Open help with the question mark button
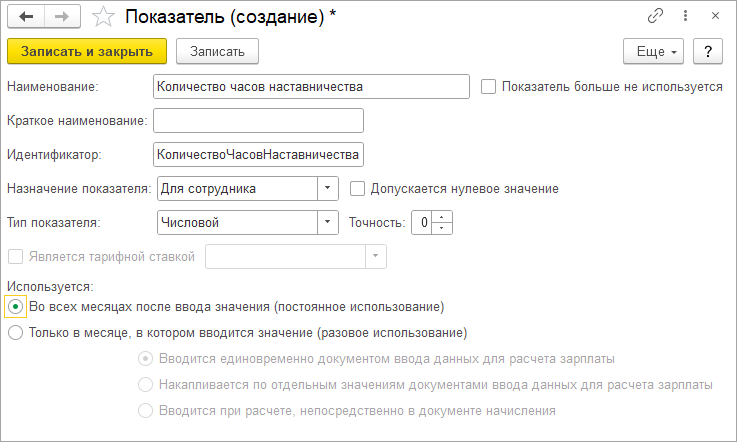The image size is (737, 442). pos(708,51)
